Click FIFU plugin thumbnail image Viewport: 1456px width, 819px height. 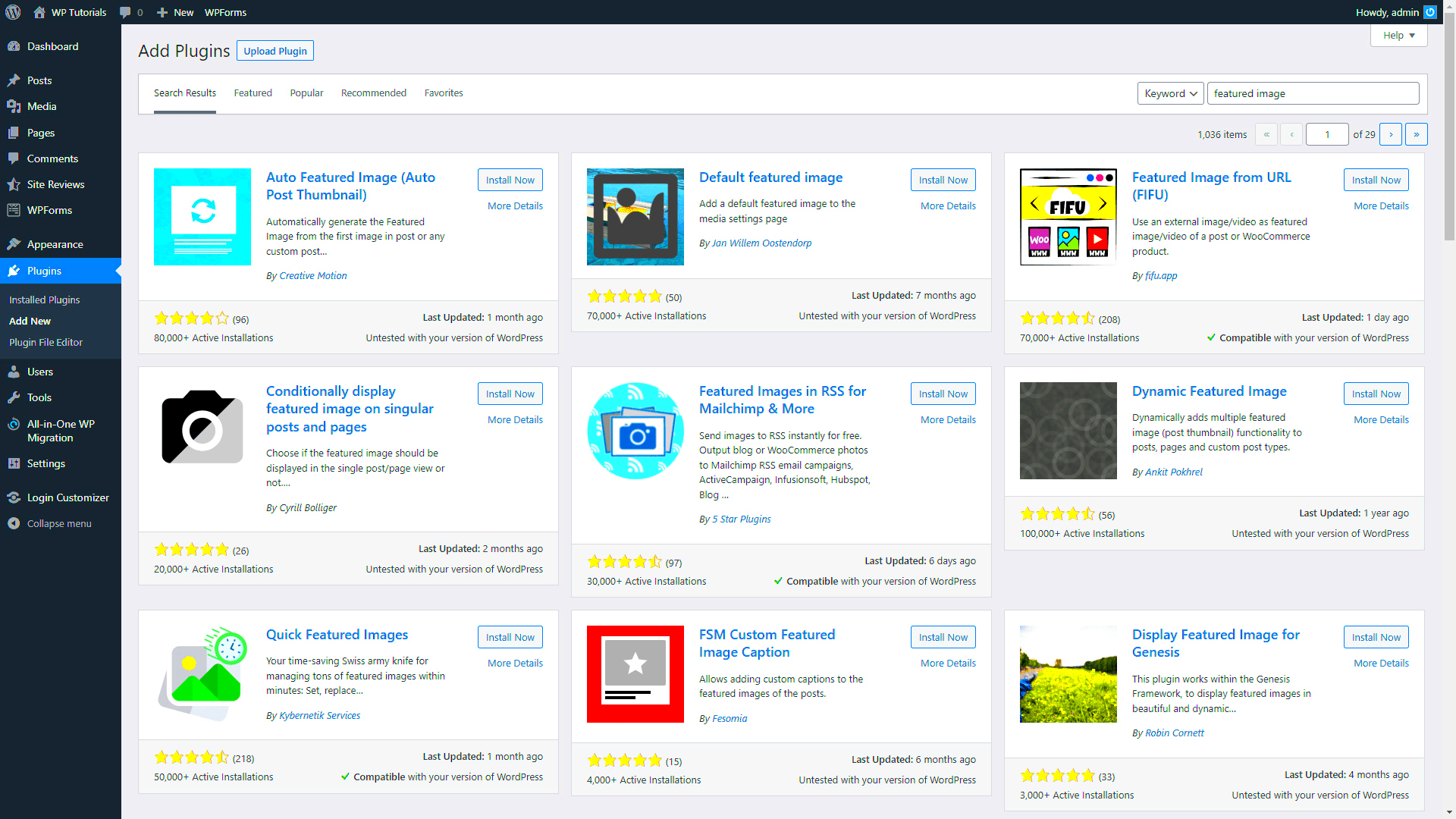click(x=1068, y=216)
